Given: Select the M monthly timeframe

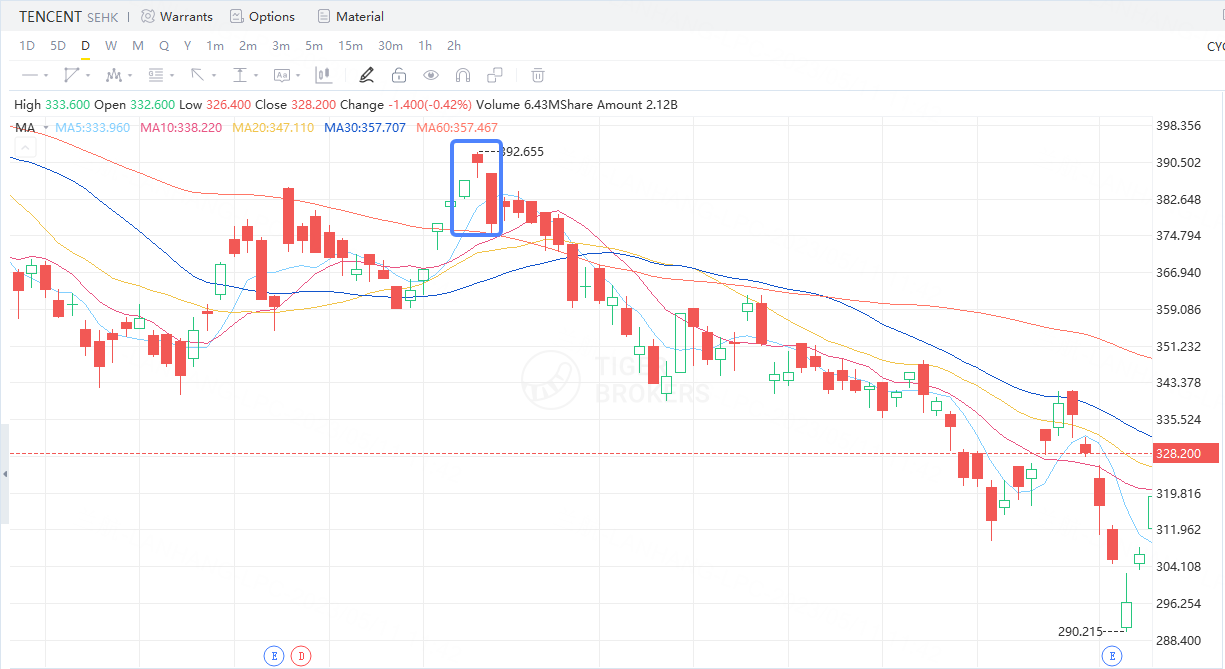Looking at the screenshot, I should tap(138, 46).
